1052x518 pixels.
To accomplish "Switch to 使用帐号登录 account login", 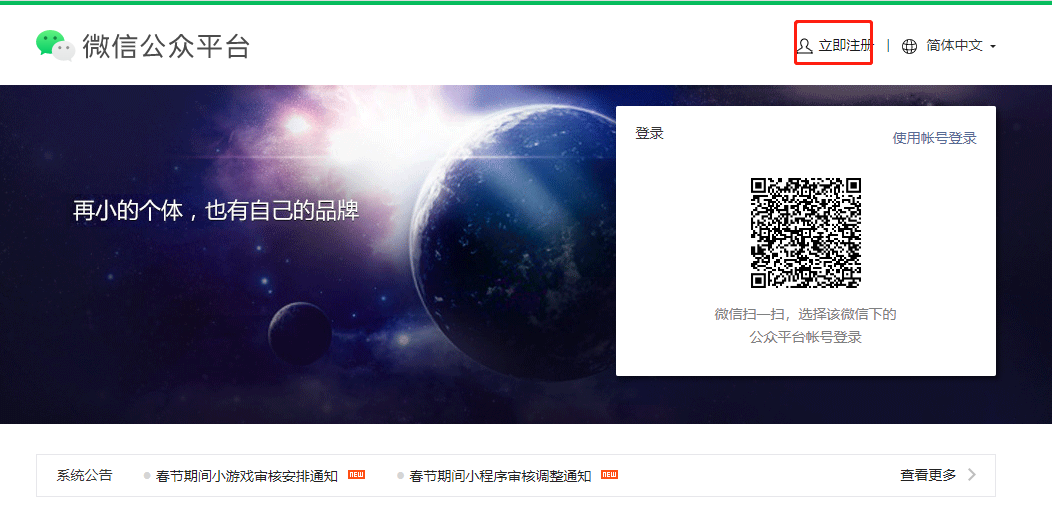I will coord(934,138).
